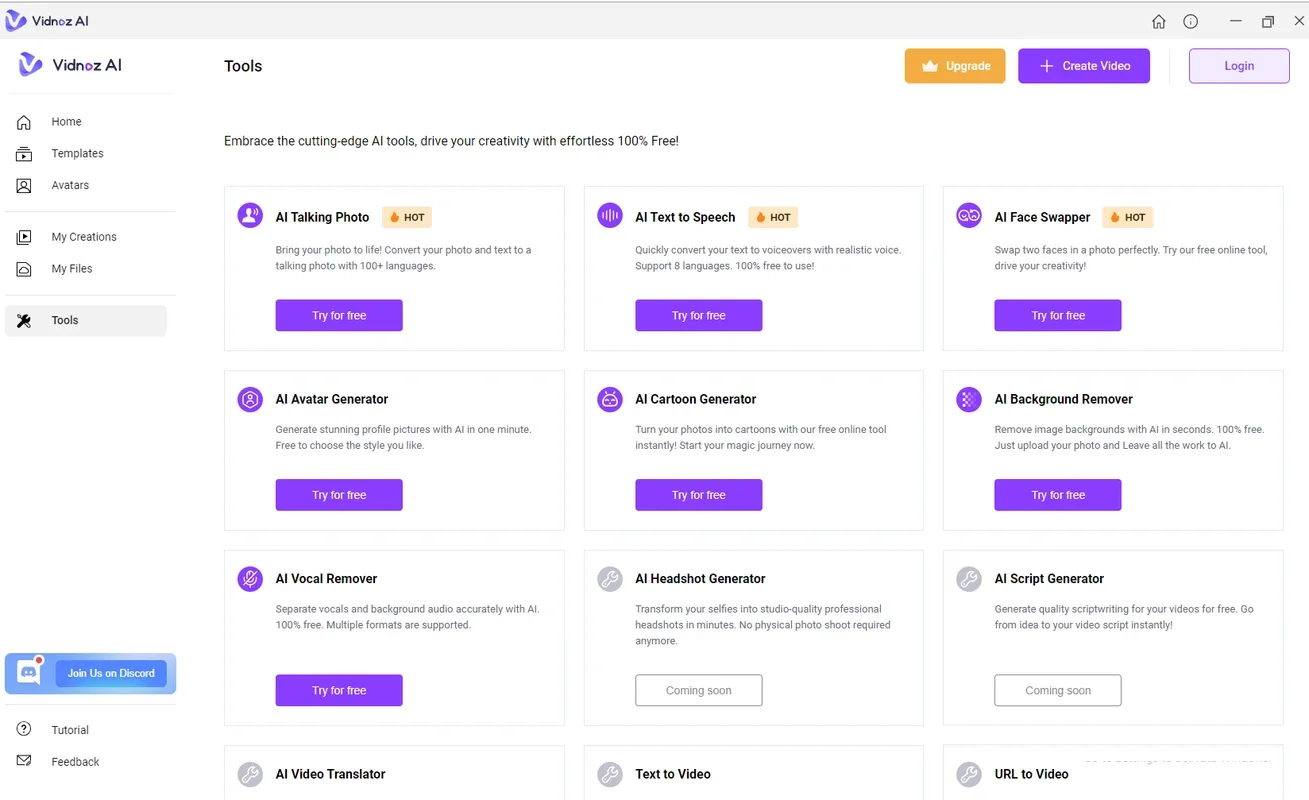Screen dimensions: 1309x800
Task: Try AI Vocal Remover for free
Action: coord(339,690)
